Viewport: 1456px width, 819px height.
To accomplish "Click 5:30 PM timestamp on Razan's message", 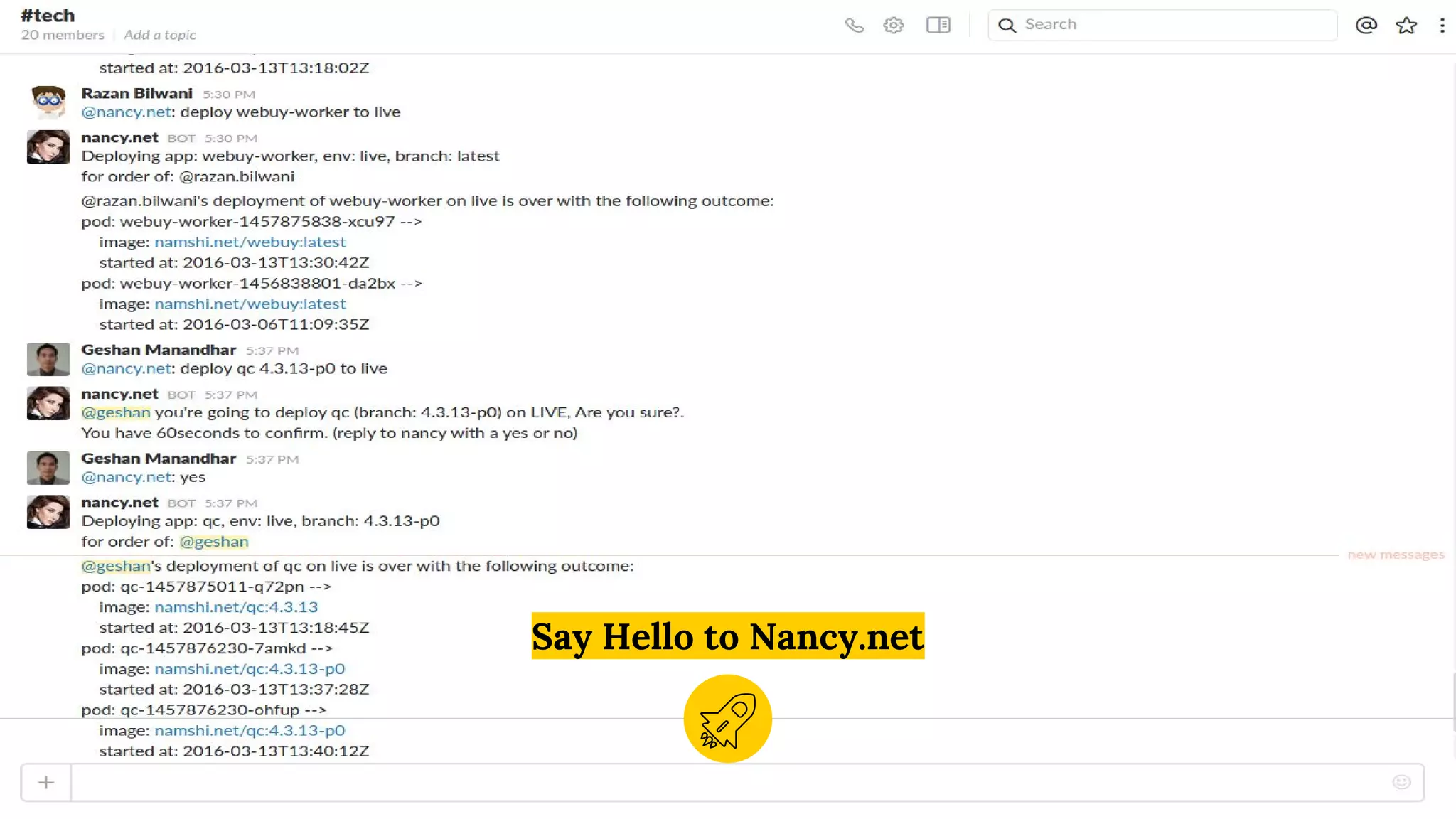I will 229,95.
